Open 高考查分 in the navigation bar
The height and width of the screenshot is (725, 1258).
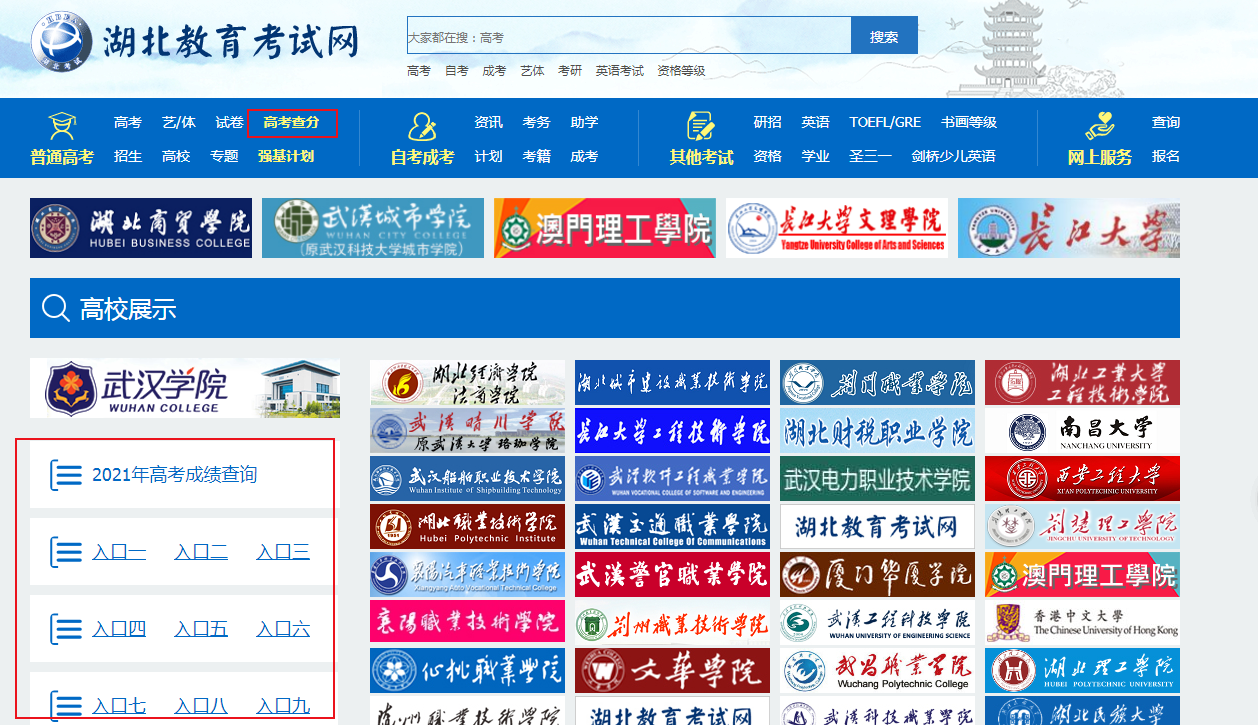point(292,123)
